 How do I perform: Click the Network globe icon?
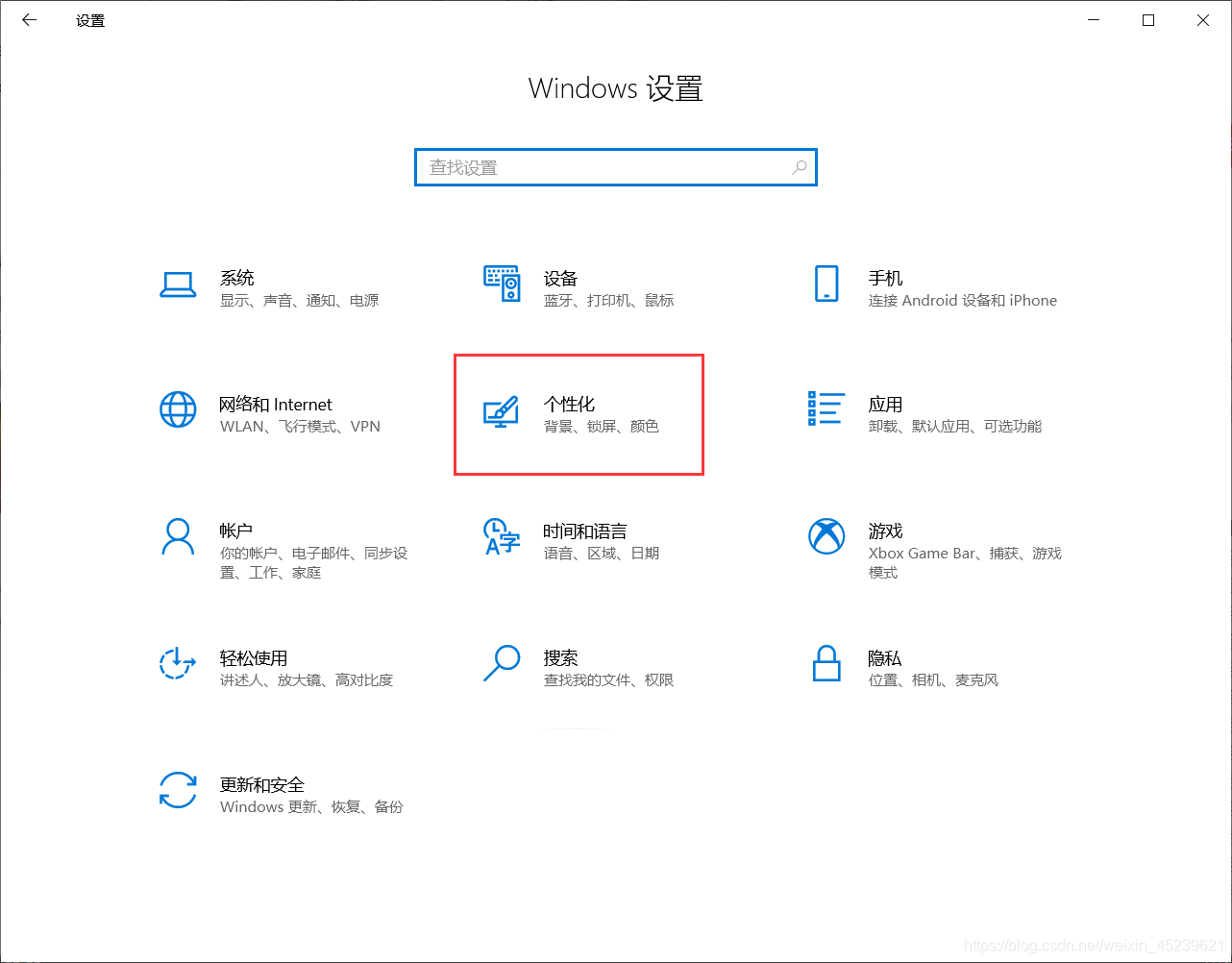click(x=178, y=409)
